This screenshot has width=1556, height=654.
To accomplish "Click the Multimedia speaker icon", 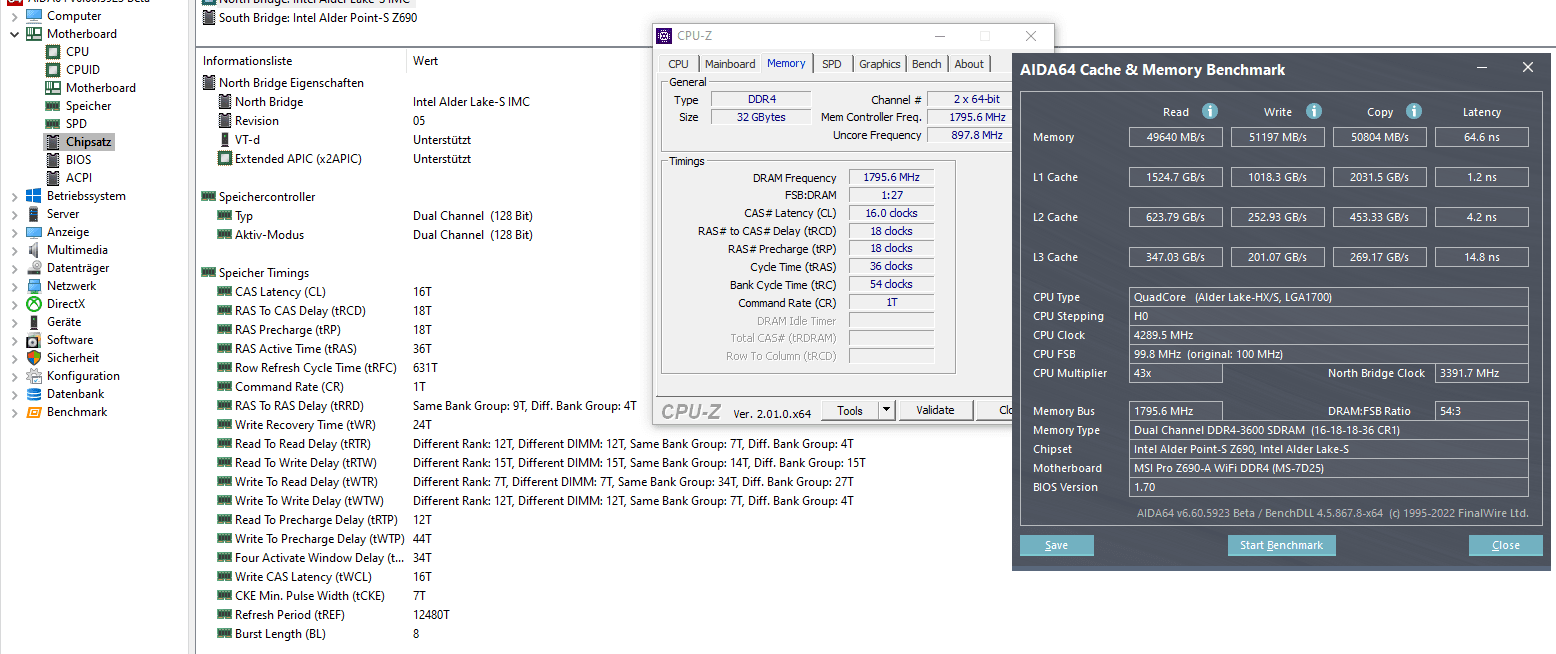I will pos(34,250).
